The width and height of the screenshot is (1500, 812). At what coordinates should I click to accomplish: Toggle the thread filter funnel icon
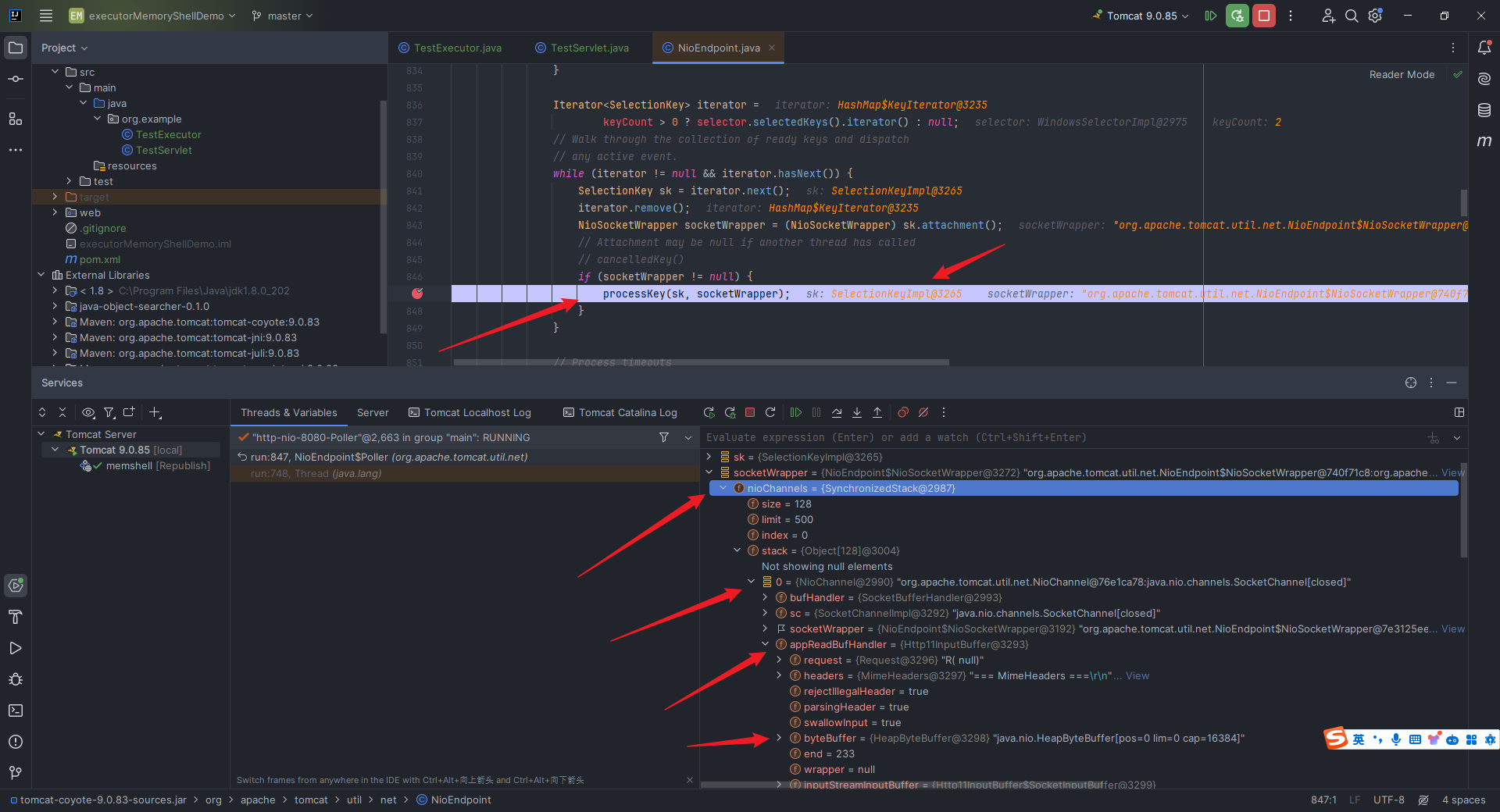point(664,437)
